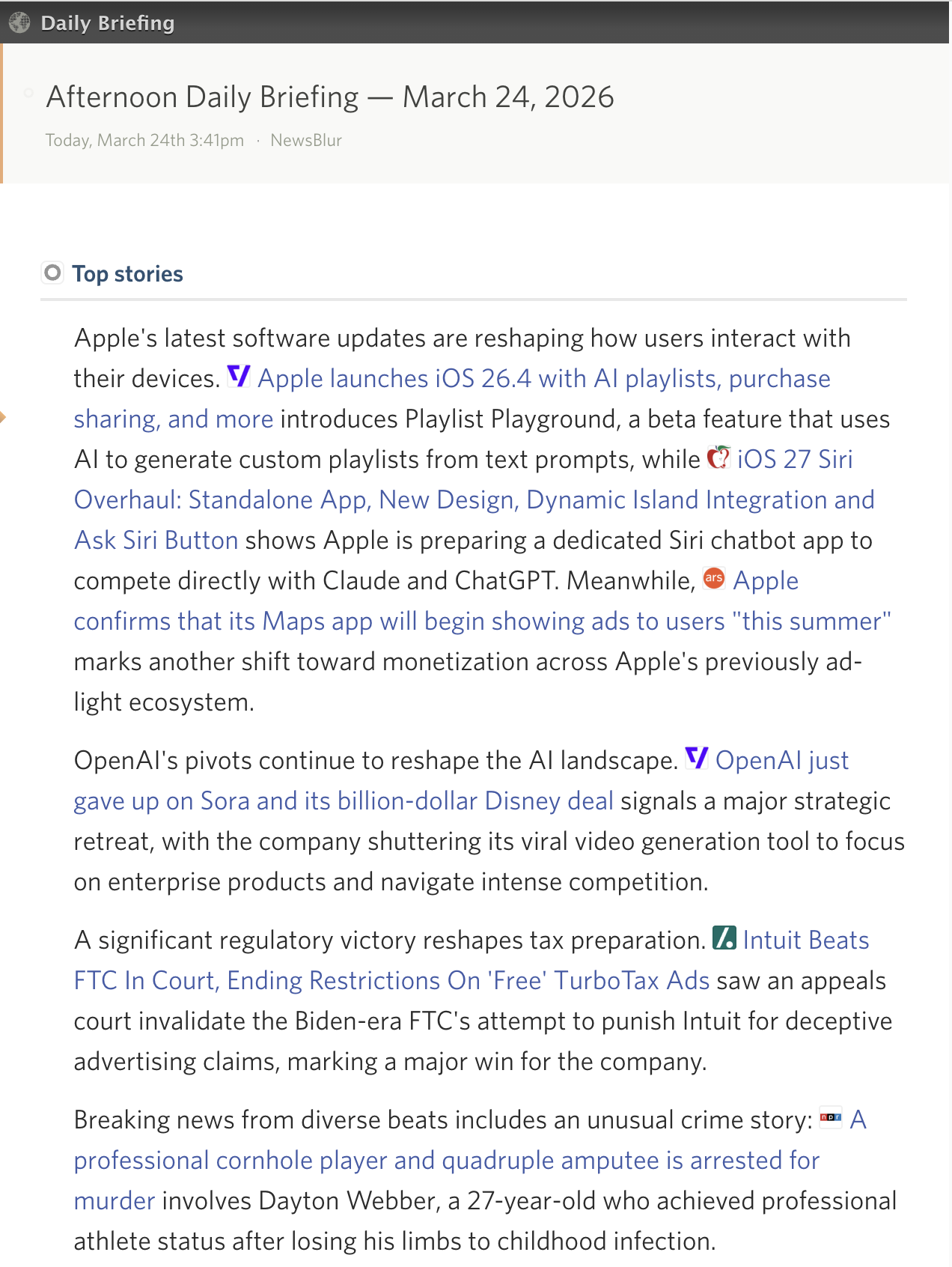Toggle the unread dot beside the briefing title

(28, 93)
